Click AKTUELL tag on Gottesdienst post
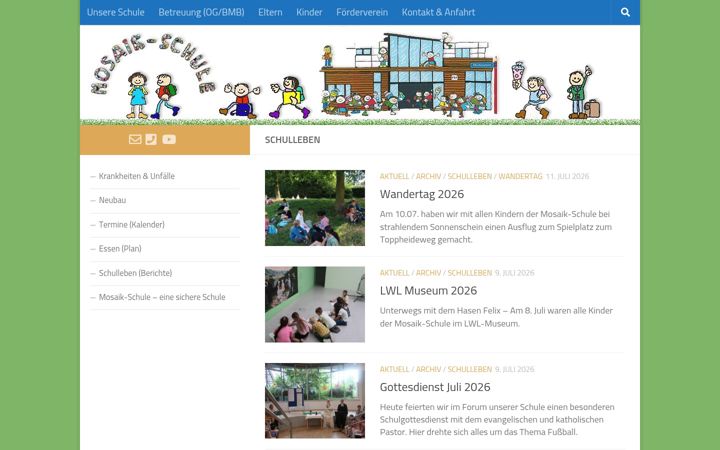Viewport: 720px width, 450px height. coord(394,369)
